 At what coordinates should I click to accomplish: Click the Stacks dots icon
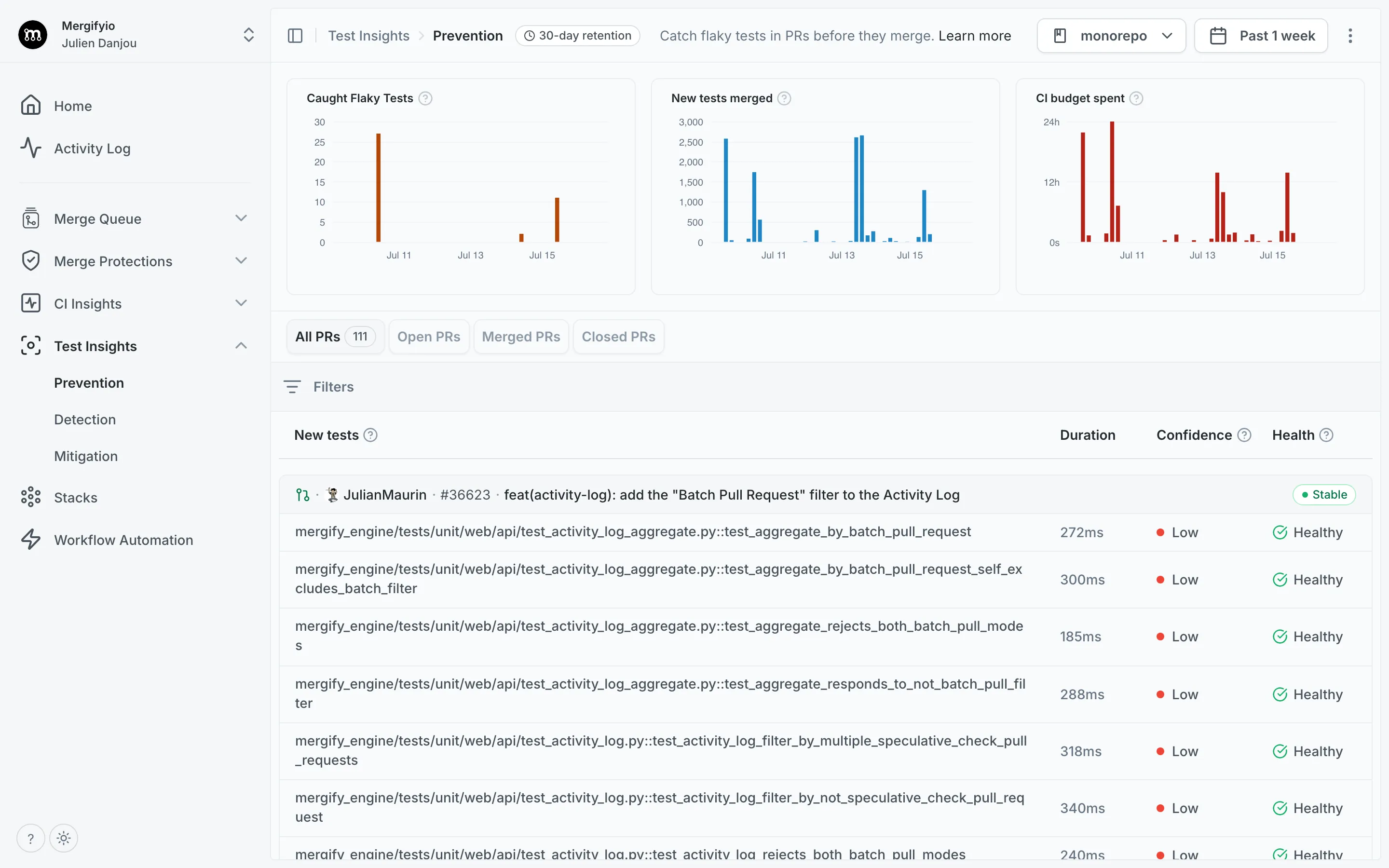pos(31,498)
